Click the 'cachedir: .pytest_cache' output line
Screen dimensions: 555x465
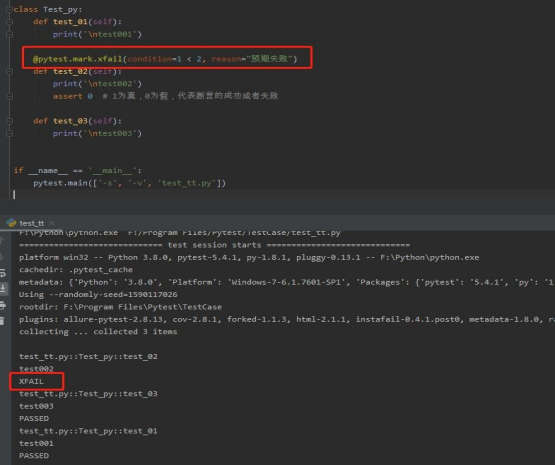[76, 270]
